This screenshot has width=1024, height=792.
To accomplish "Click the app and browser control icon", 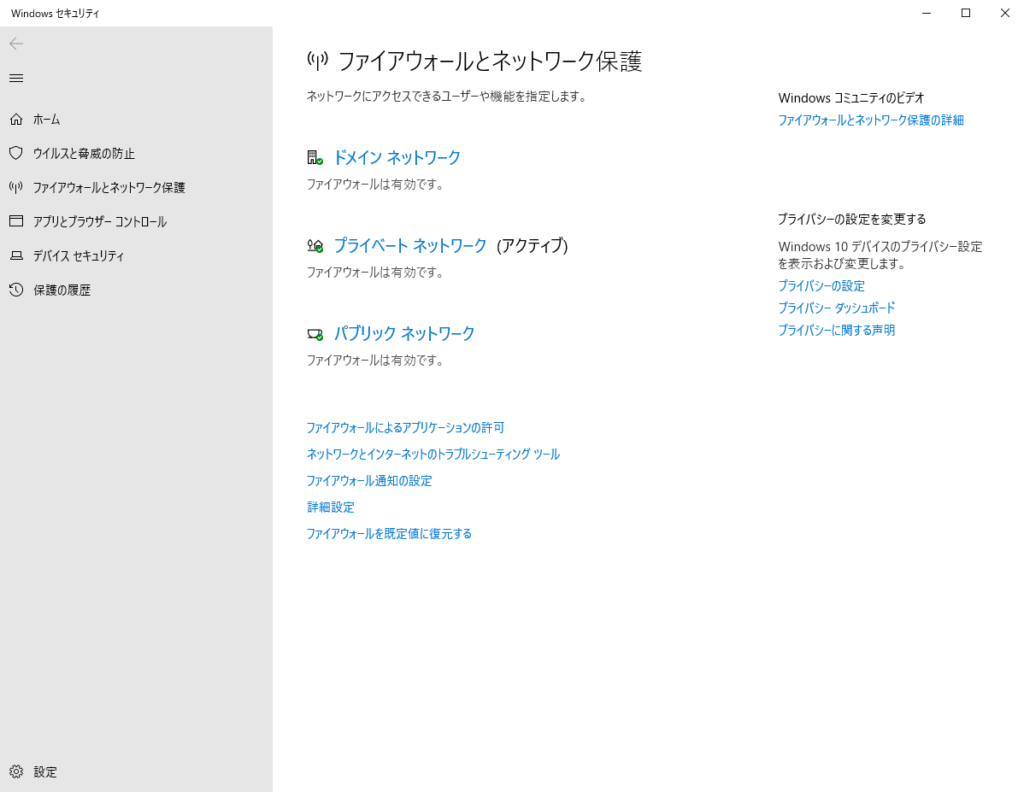I will point(16,221).
